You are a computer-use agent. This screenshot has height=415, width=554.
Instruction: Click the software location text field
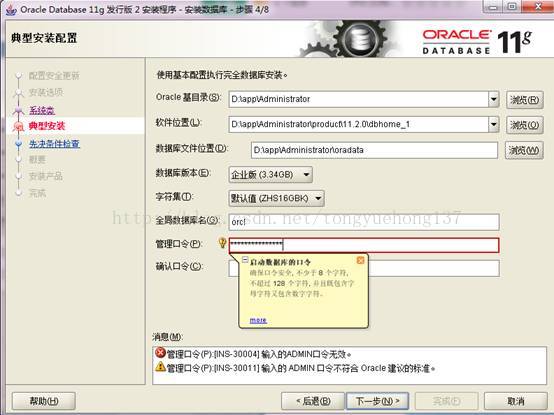coord(359,124)
